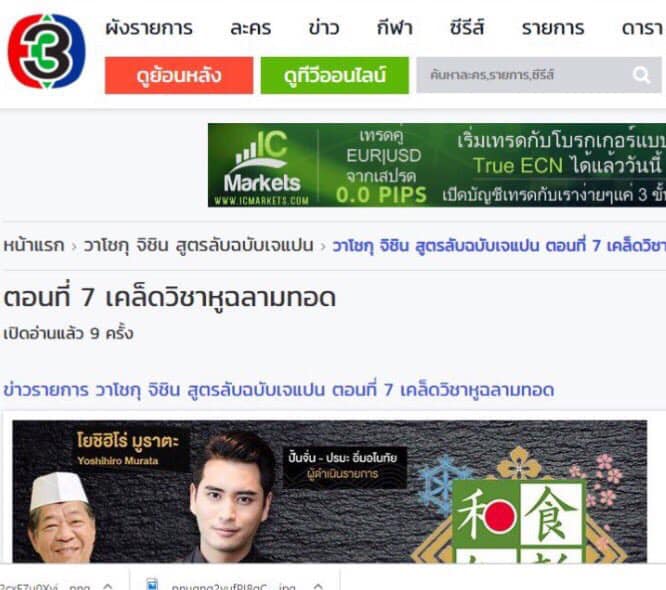Open วาโชกุ จิชิน สูตรลับฉบับเจแปน breadcrumb link
The width and height of the screenshot is (666, 590).
pyautogui.click(x=198, y=246)
